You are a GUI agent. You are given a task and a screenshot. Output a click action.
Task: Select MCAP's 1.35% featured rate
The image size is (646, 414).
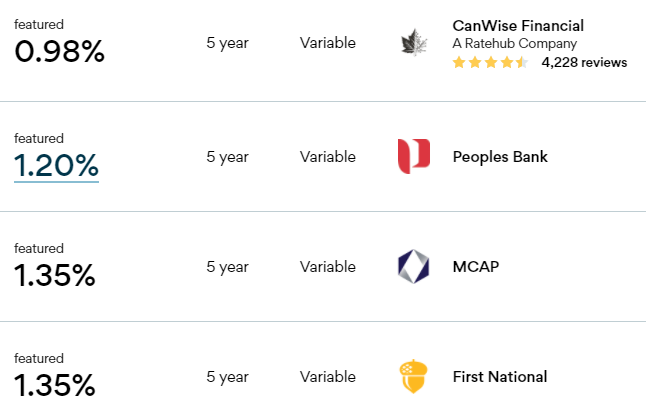(x=55, y=275)
